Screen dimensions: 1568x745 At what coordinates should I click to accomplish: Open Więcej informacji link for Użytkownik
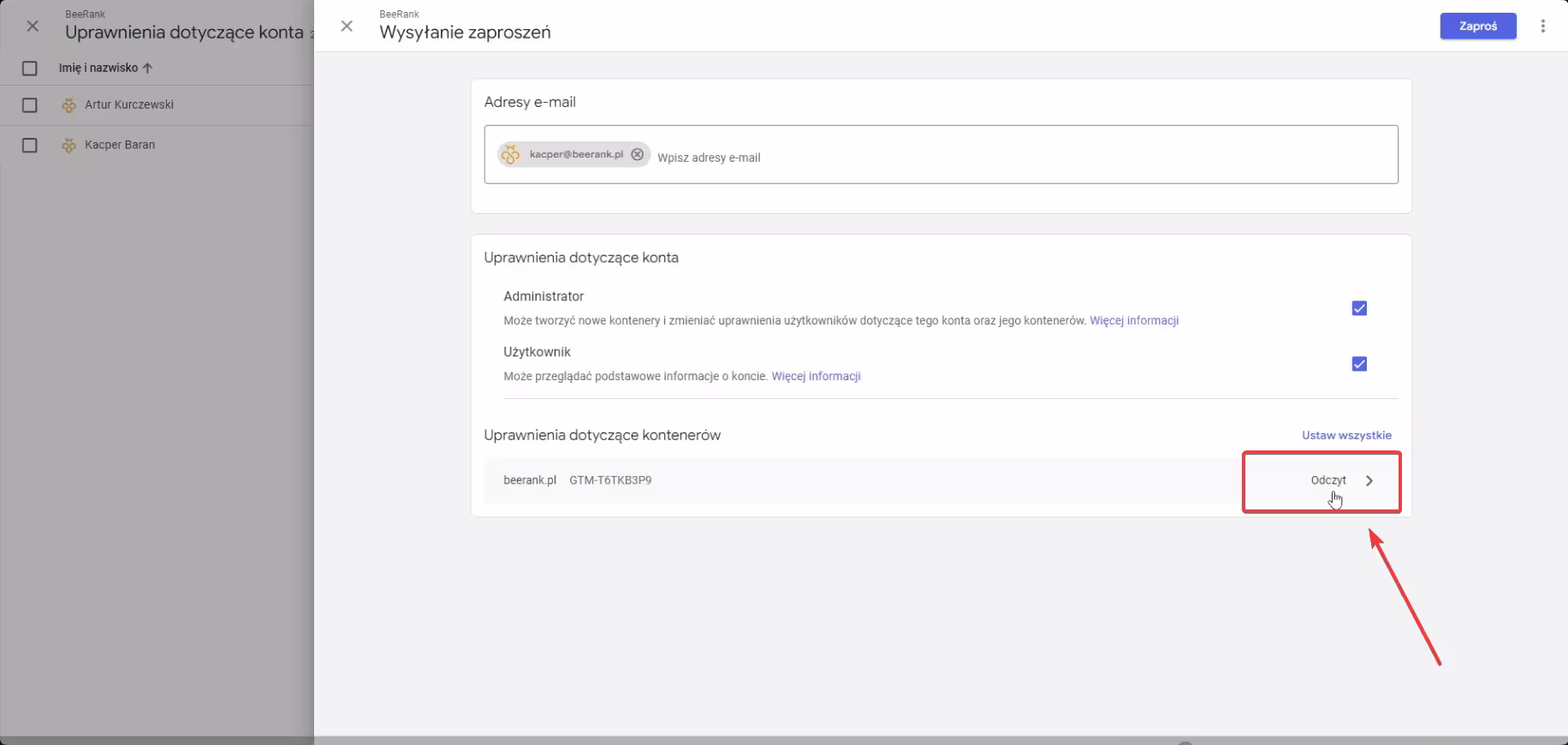click(816, 377)
